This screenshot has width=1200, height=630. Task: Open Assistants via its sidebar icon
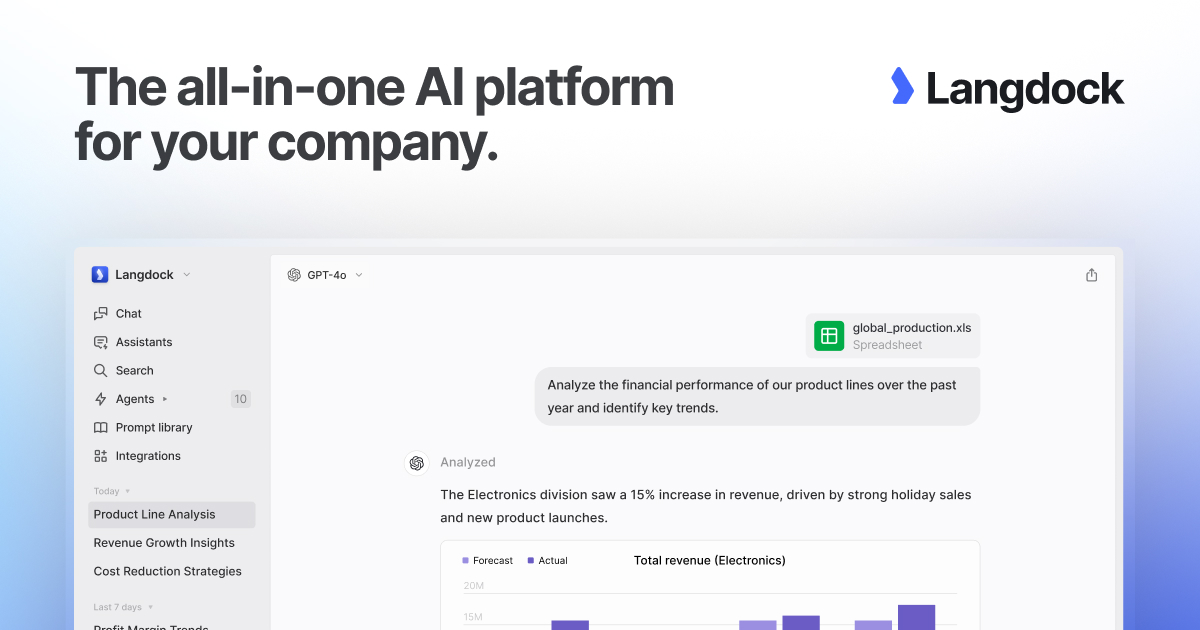point(100,342)
